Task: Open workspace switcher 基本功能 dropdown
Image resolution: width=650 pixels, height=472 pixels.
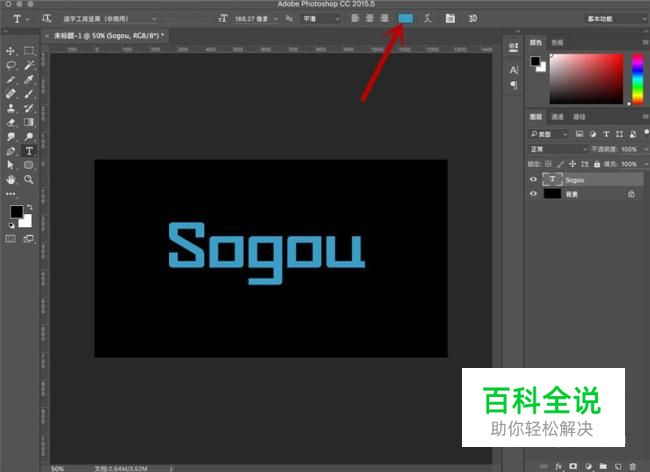Action: pyautogui.click(x=616, y=19)
